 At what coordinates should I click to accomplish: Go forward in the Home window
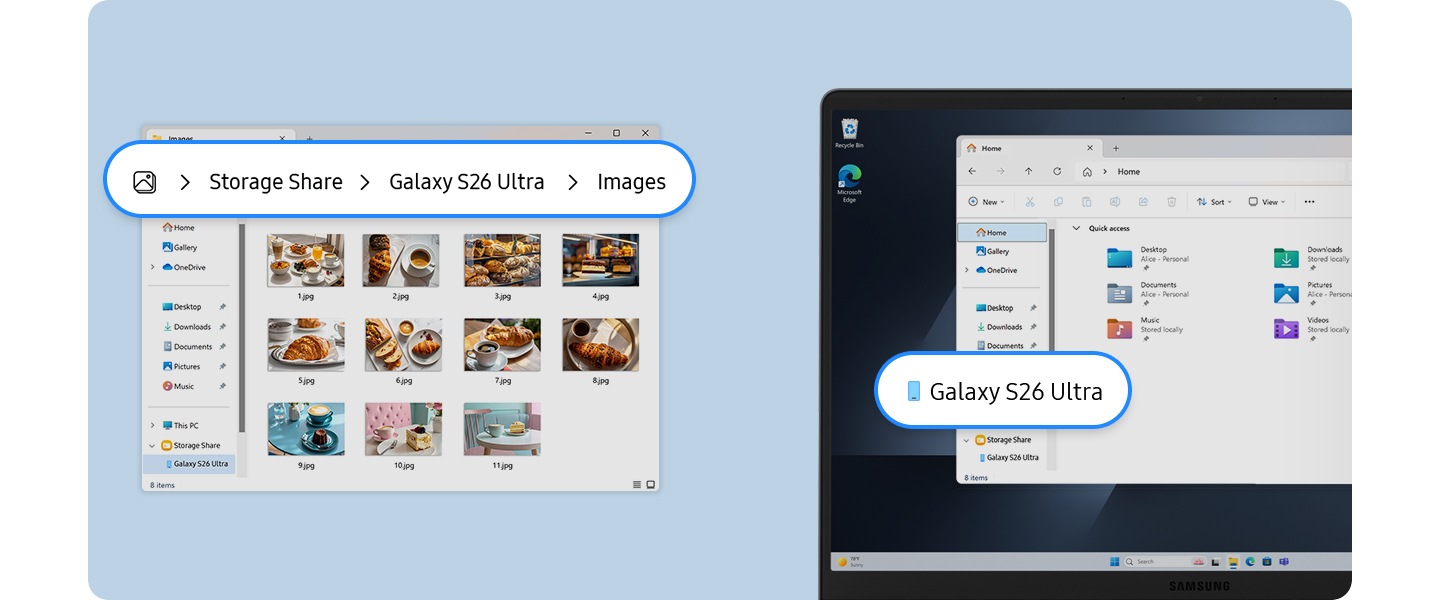tap(1000, 172)
